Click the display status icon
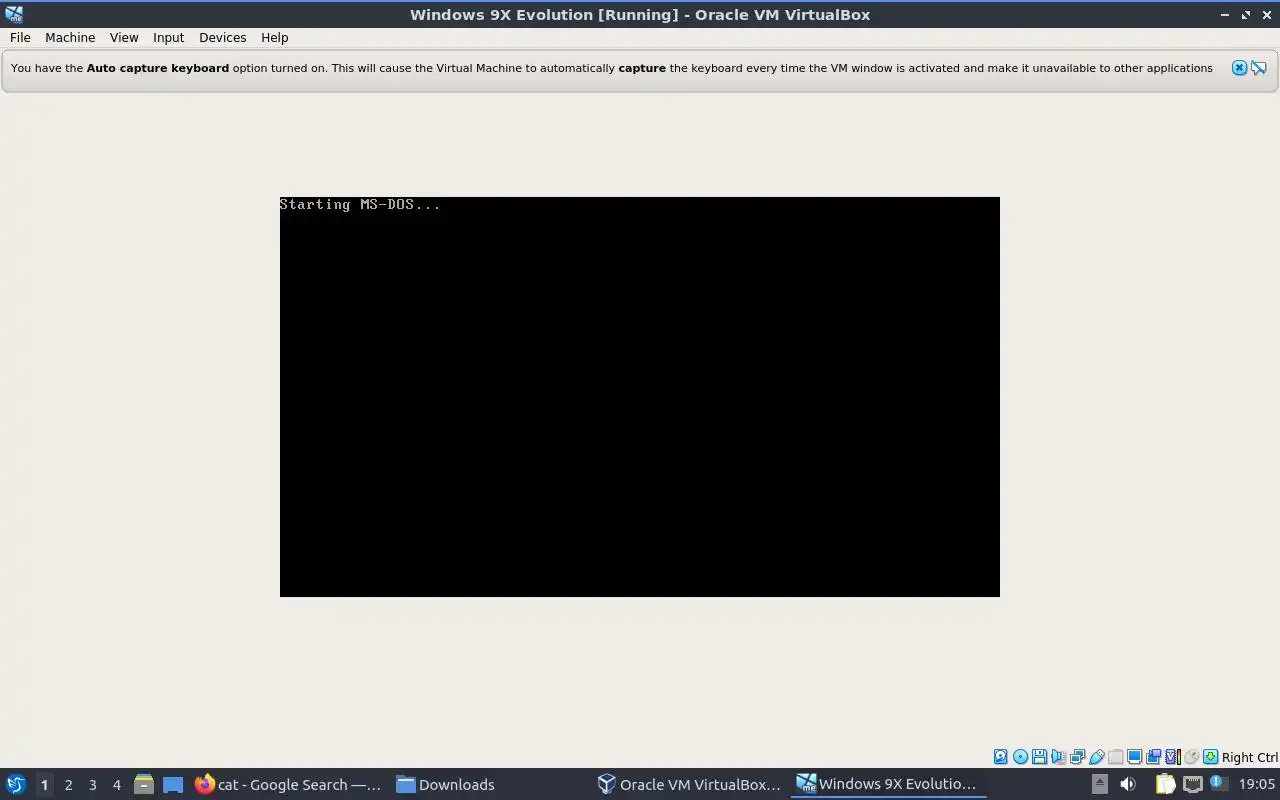1280x800 pixels. click(1134, 757)
